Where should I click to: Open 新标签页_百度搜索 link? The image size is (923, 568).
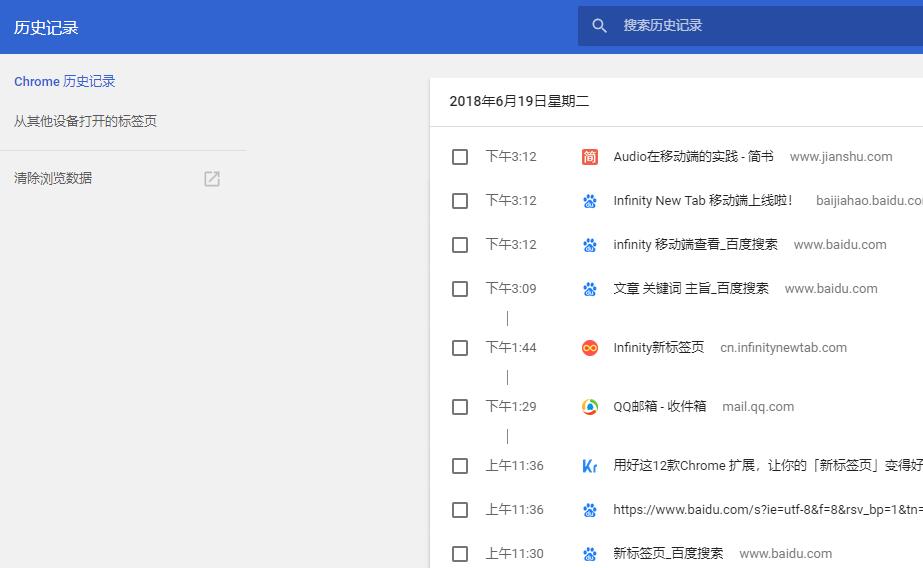pyautogui.click(x=668, y=554)
